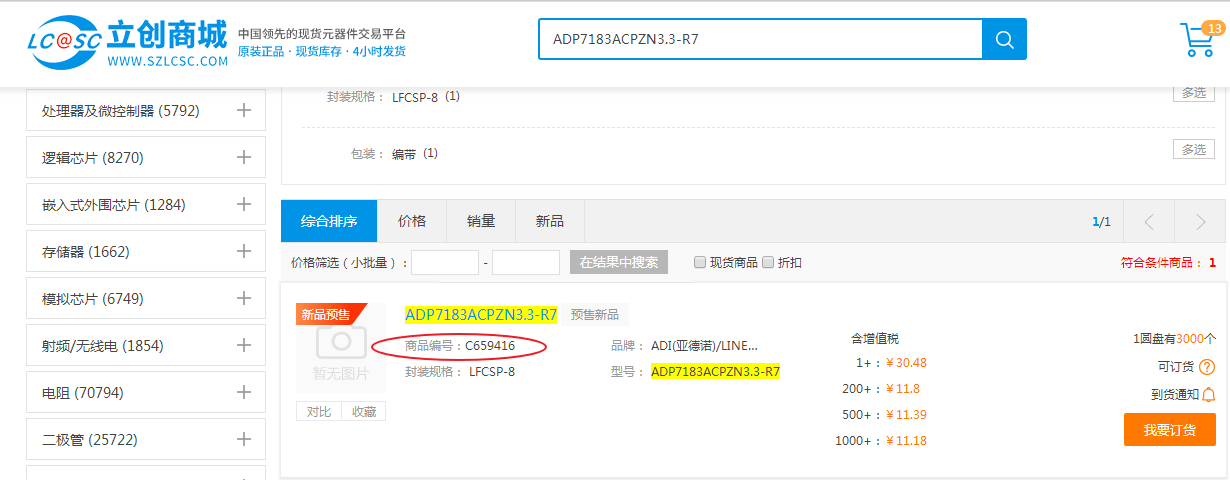The width and height of the screenshot is (1230, 480).
Task: Click 嵌入式外围芯片 (1284) category text
Action: click(x=114, y=205)
